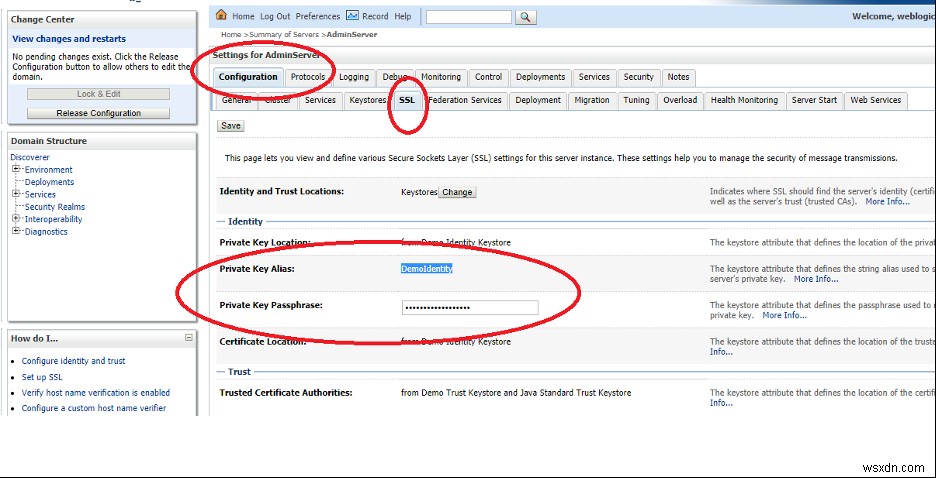The height and width of the screenshot is (478, 936).
Task: Select Discoverer domain root link
Action: tap(30, 158)
